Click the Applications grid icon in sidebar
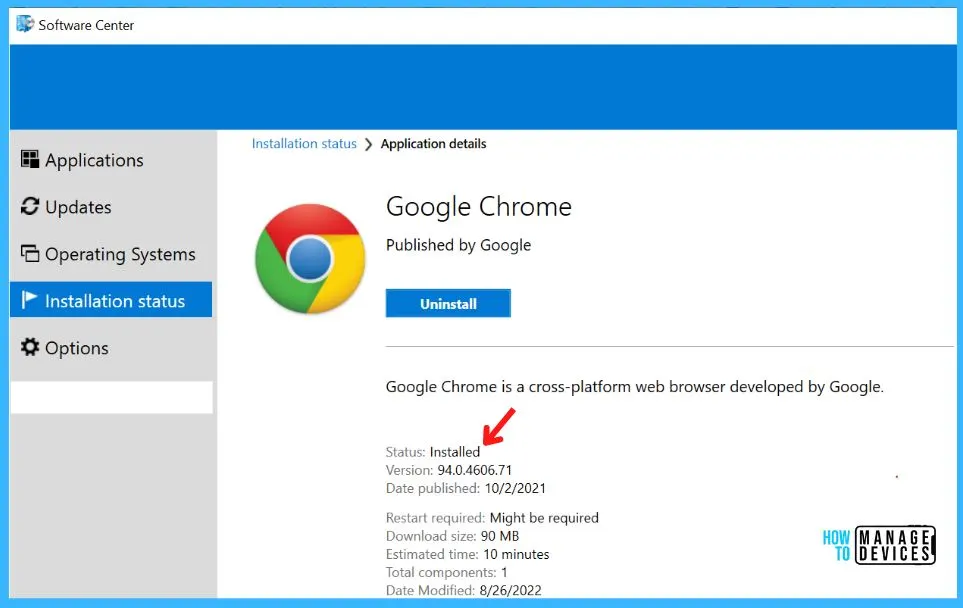The width and height of the screenshot is (963, 608). [29, 160]
